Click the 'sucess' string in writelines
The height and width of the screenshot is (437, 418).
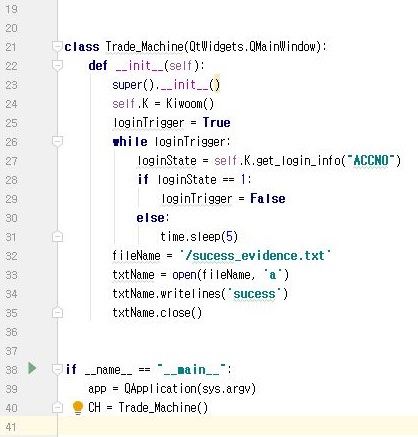coord(254,294)
